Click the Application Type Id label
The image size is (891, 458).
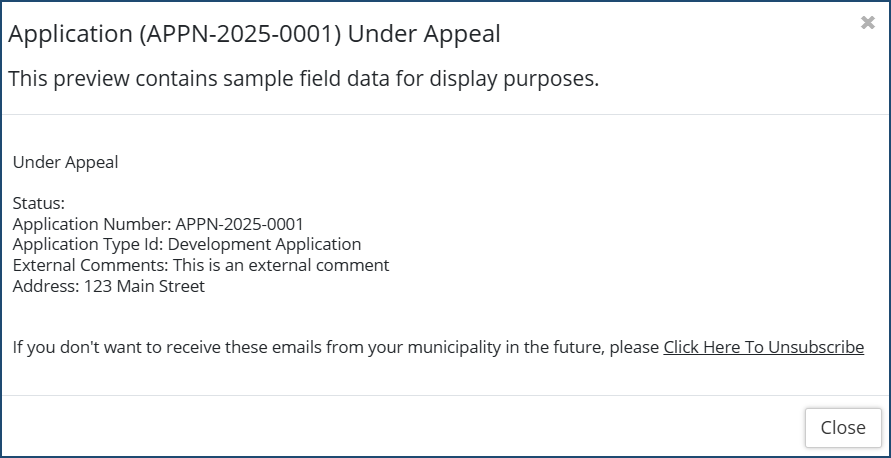(88, 244)
